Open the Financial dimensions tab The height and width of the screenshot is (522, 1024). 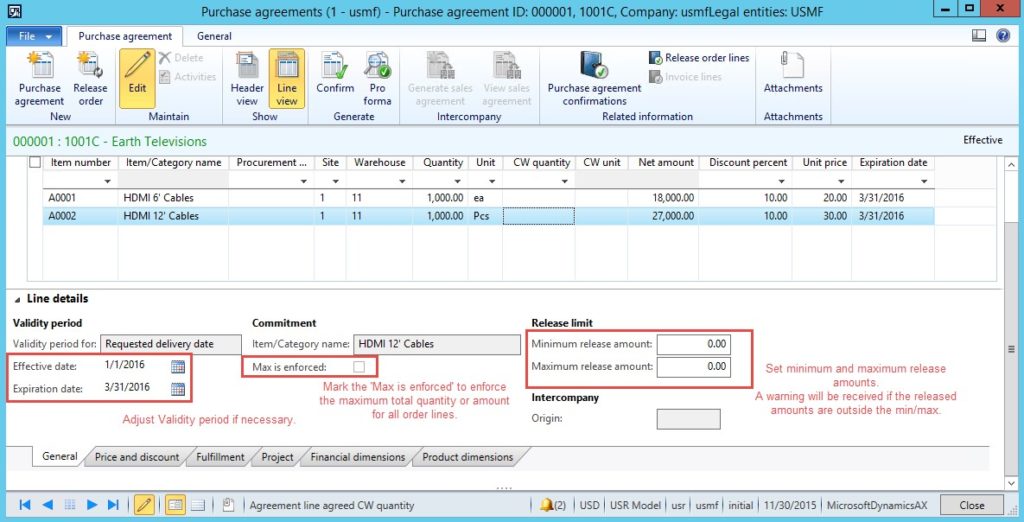[358, 457]
